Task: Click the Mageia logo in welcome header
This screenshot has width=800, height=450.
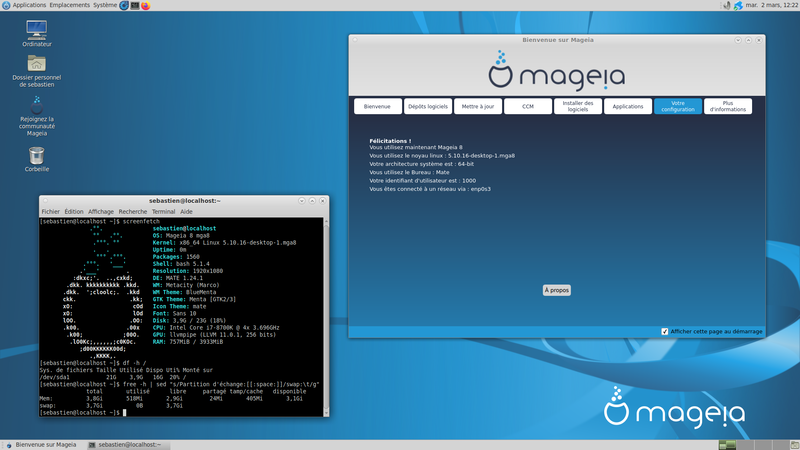Action: (x=557, y=70)
